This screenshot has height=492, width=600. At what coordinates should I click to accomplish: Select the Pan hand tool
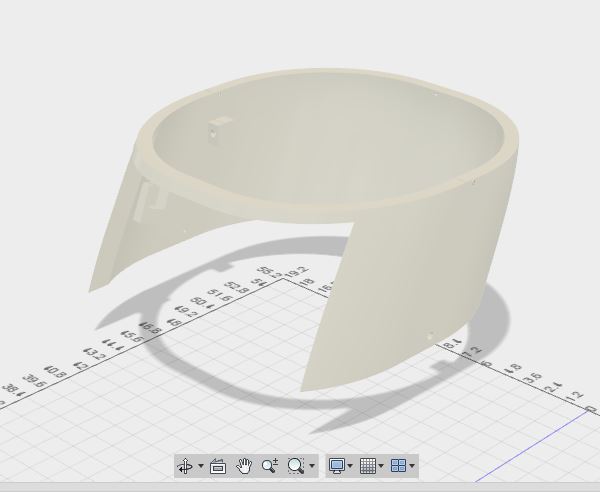pos(244,466)
